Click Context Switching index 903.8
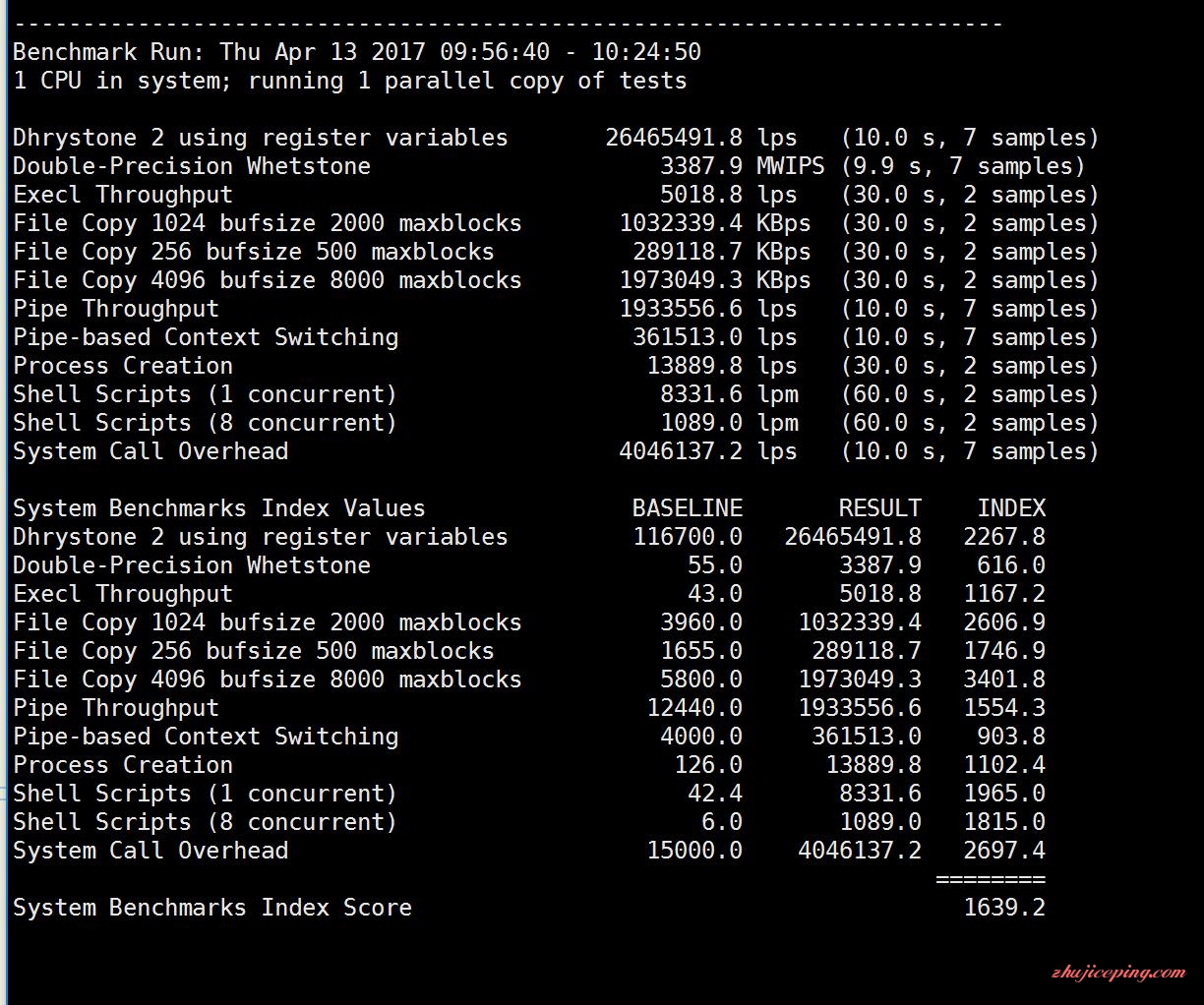The image size is (1204, 1005). coord(1012,737)
